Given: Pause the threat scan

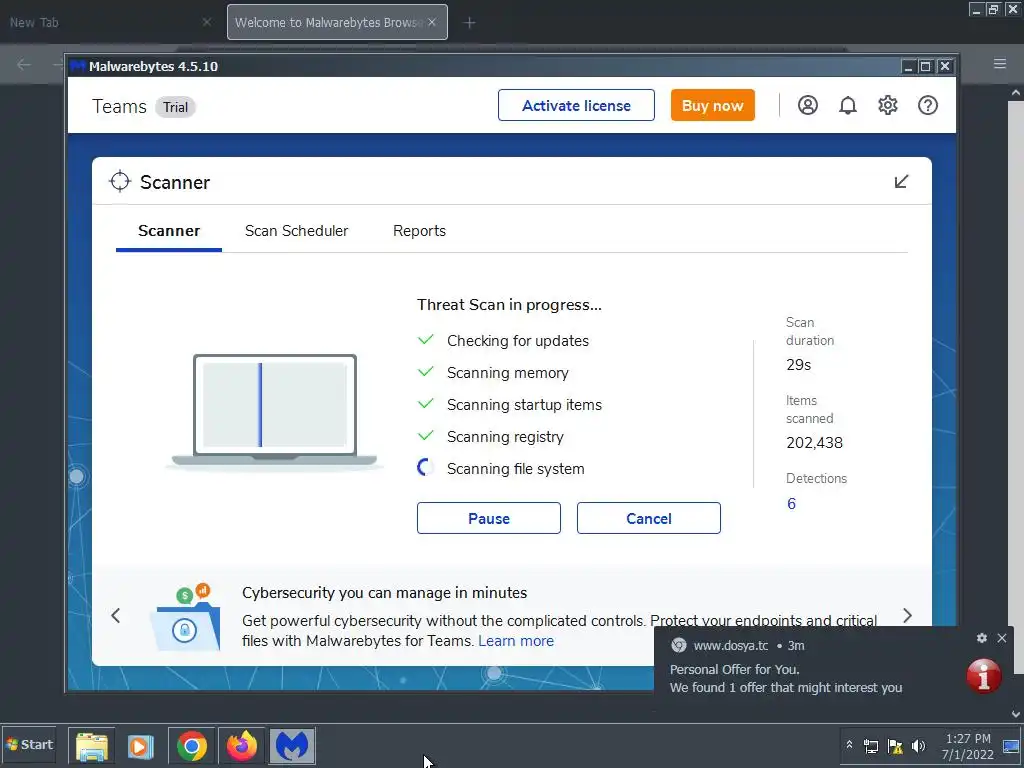Looking at the screenshot, I should tap(488, 518).
